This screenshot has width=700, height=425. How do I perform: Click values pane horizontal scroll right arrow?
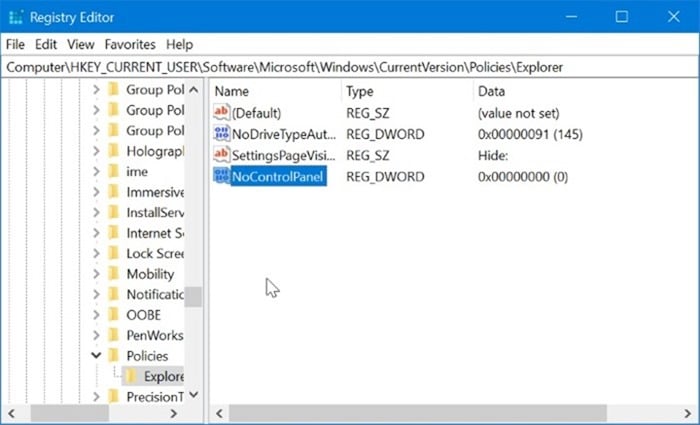point(688,413)
